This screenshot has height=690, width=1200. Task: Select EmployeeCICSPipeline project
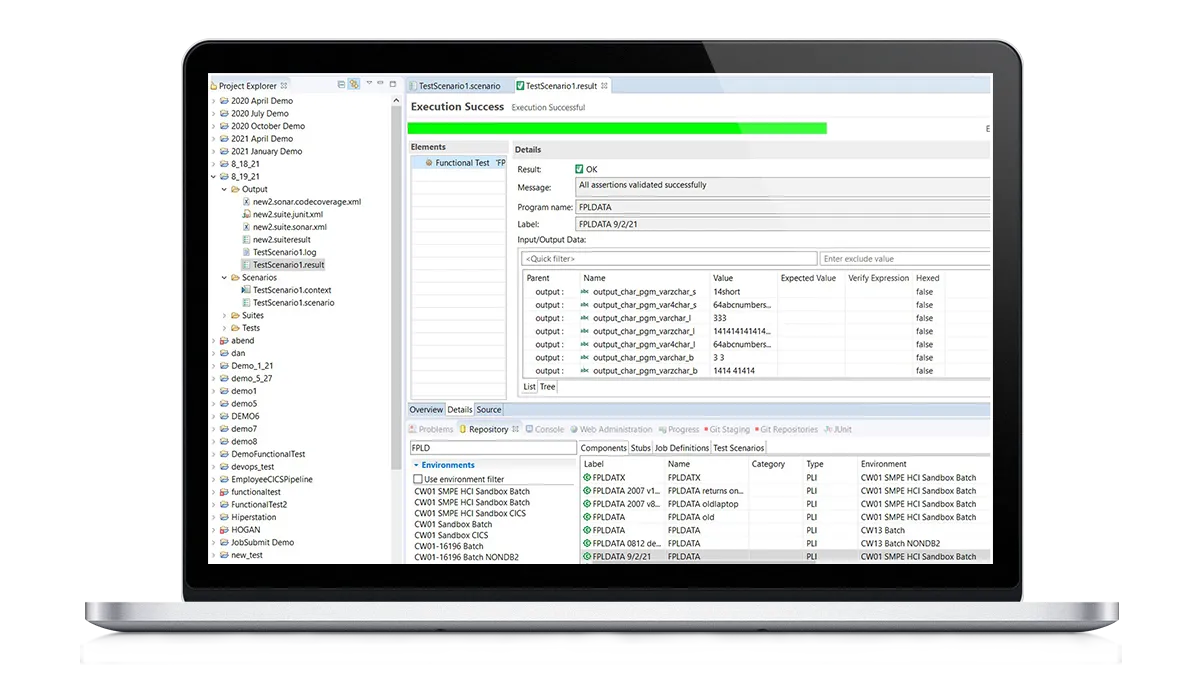pos(272,479)
